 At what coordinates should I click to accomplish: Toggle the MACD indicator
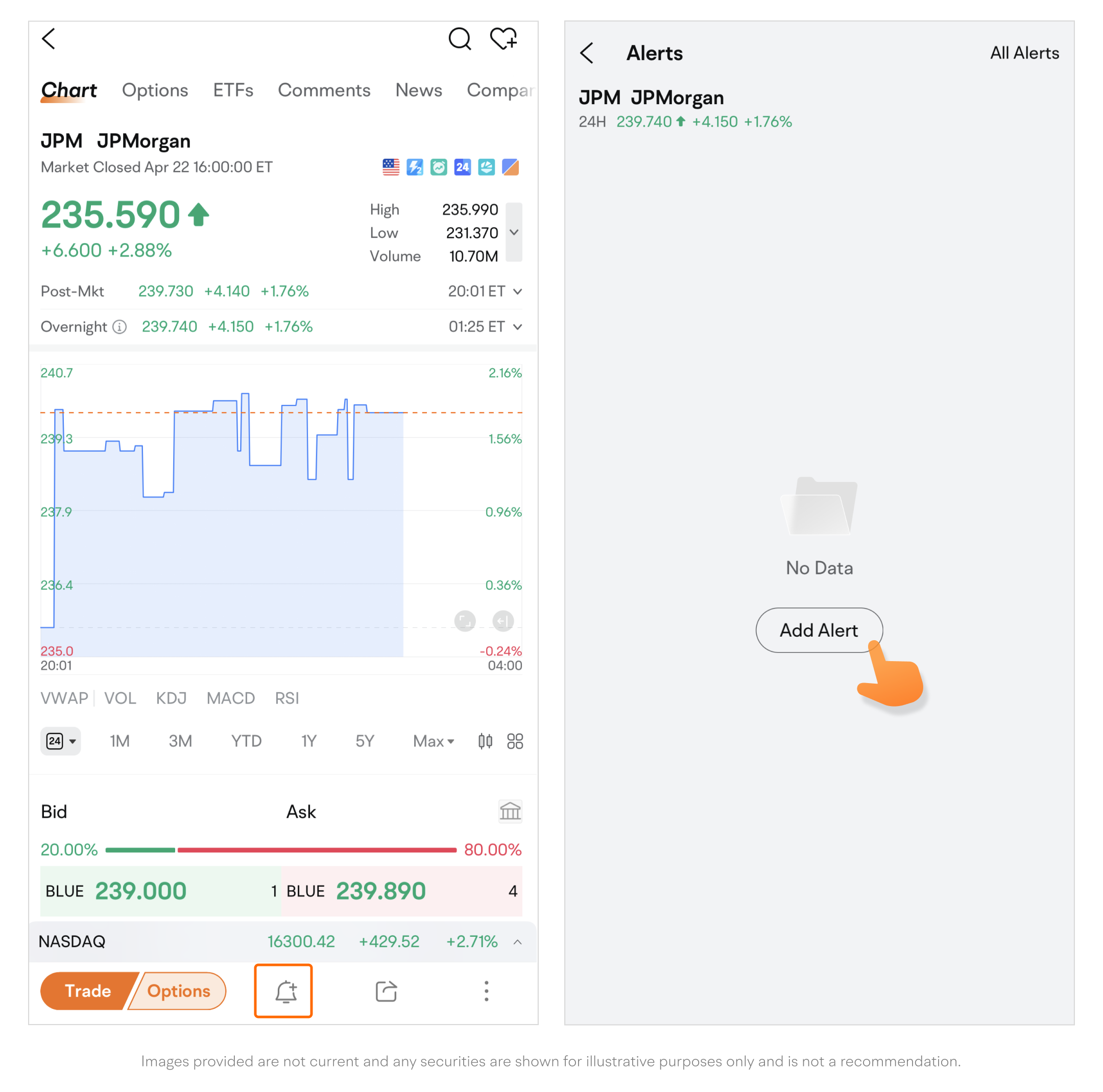231,698
